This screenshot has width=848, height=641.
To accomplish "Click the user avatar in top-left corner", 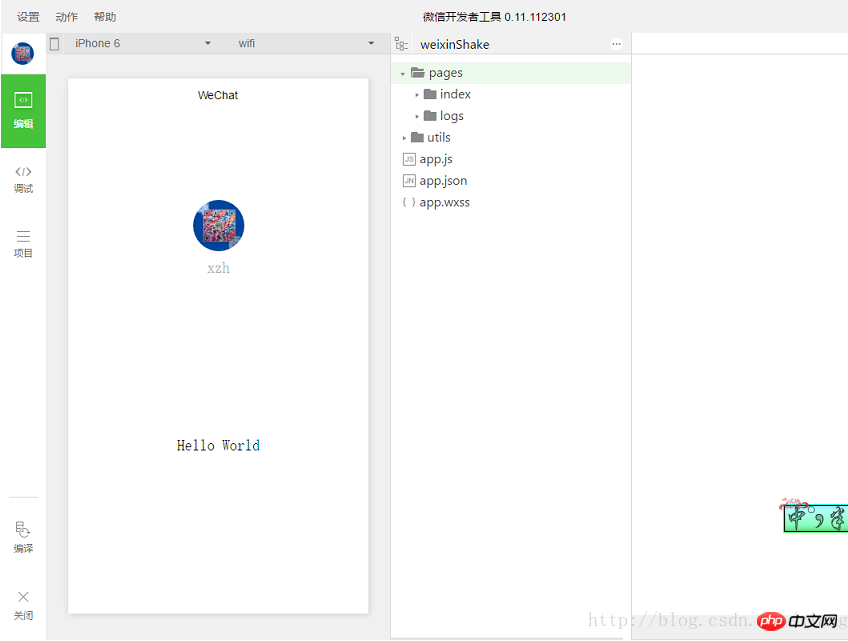I will tap(22, 53).
